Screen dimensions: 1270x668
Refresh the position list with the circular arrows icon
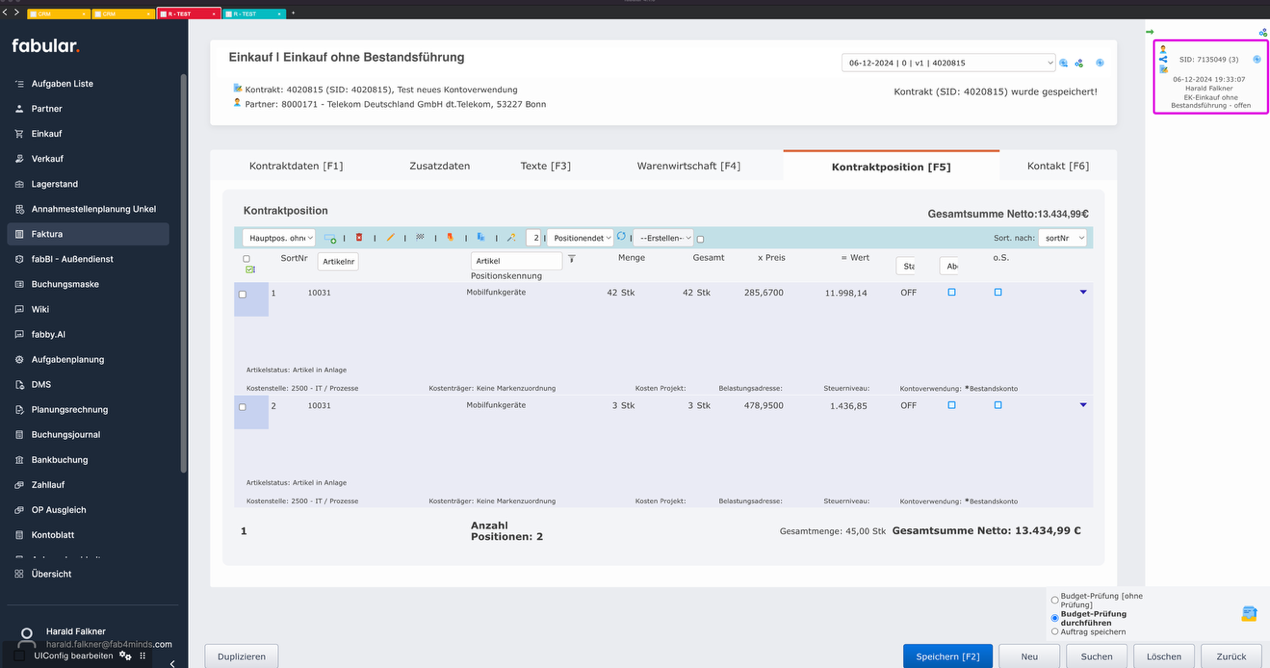[x=621, y=238]
